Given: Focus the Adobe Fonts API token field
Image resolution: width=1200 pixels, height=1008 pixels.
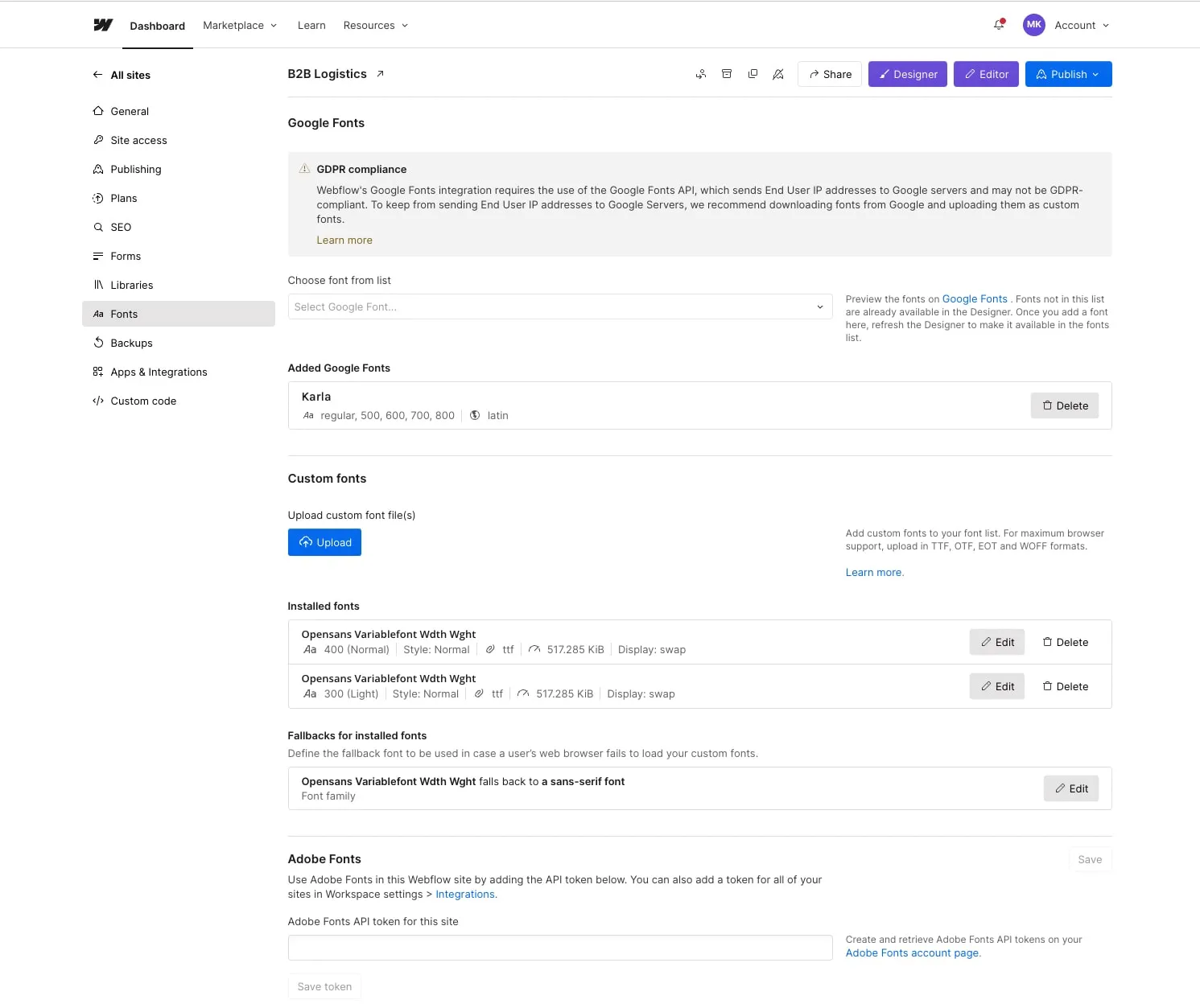Looking at the screenshot, I should [560, 948].
